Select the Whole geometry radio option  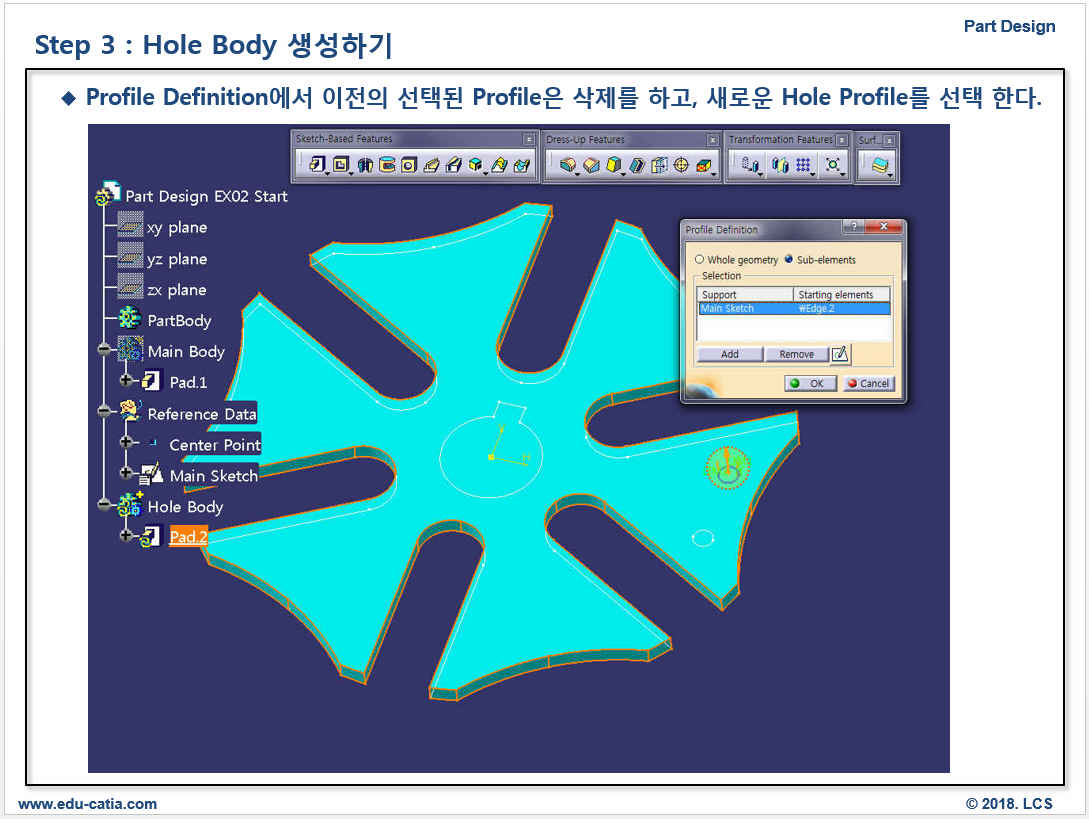(700, 260)
